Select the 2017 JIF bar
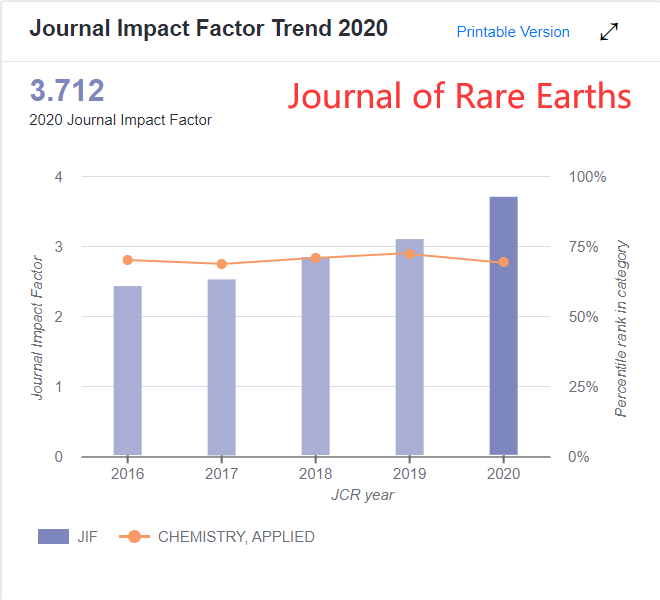 click(x=221, y=367)
